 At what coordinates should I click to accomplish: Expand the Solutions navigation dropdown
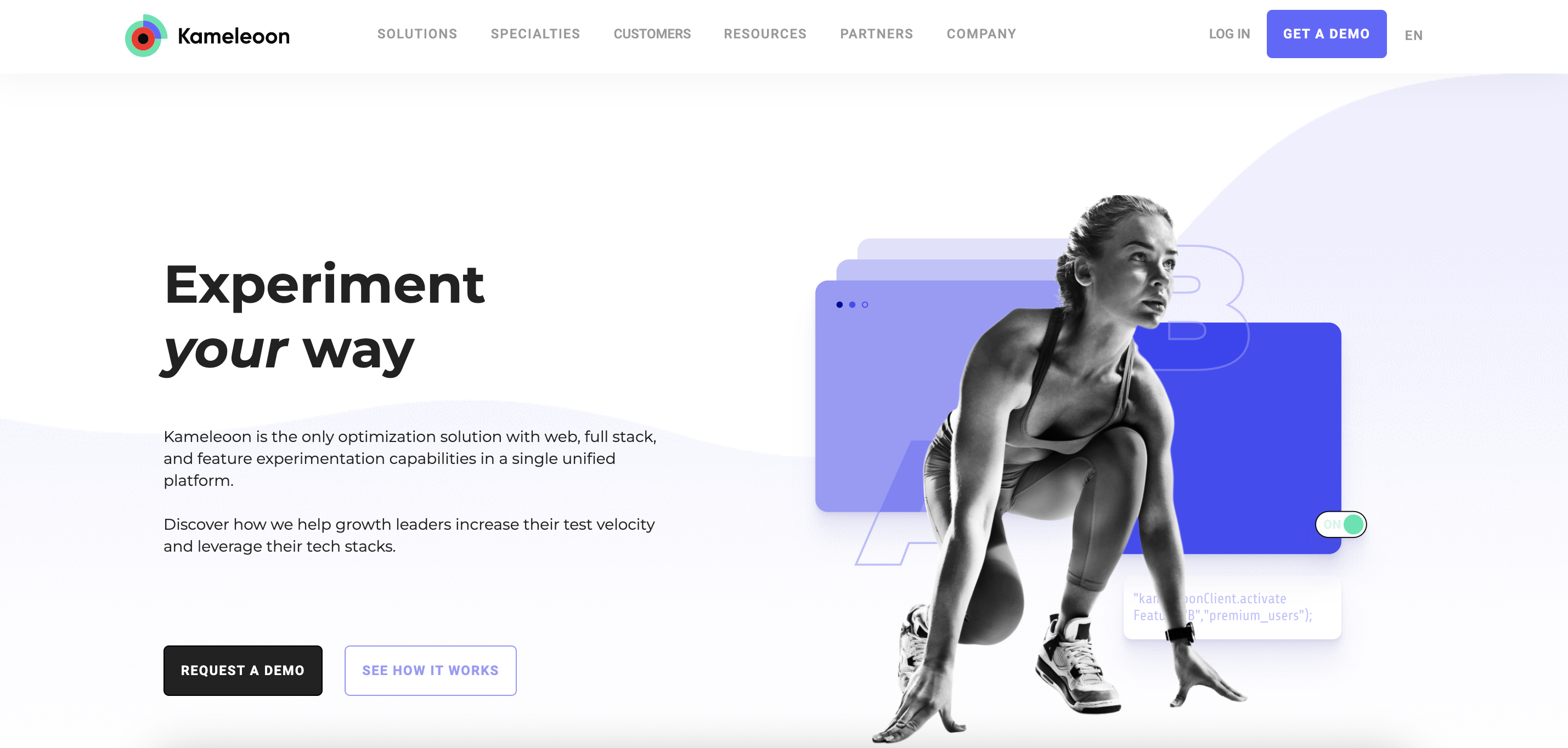pos(416,34)
